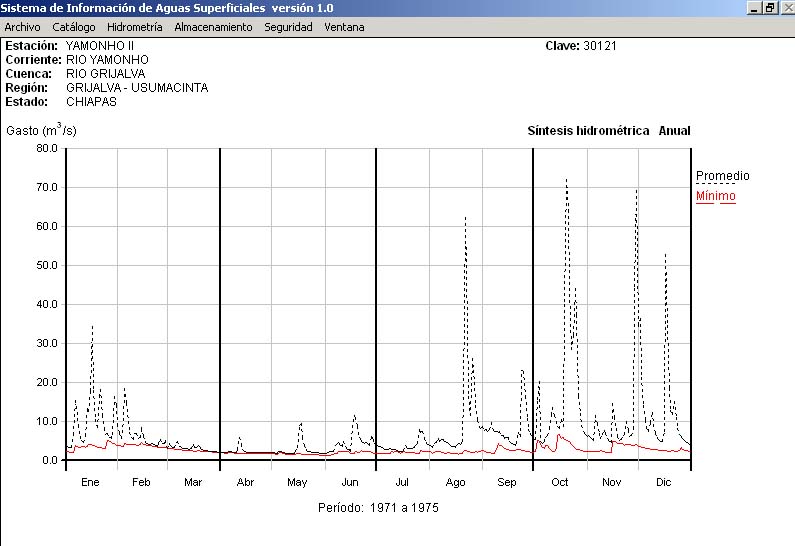Image resolution: width=795 pixels, height=546 pixels.
Task: Click the Mínimo legend entry
Action: tap(715, 196)
